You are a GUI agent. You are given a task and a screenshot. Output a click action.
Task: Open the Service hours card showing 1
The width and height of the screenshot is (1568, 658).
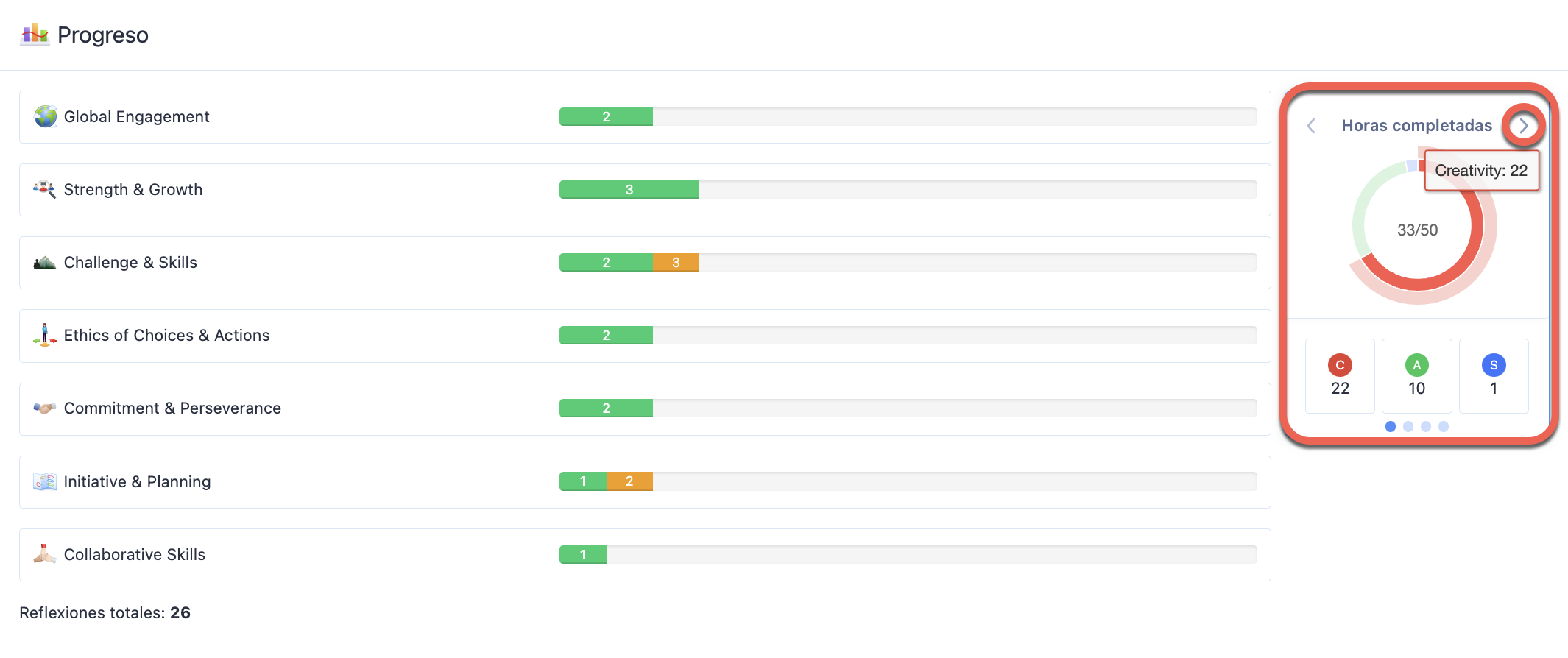[x=1493, y=376]
